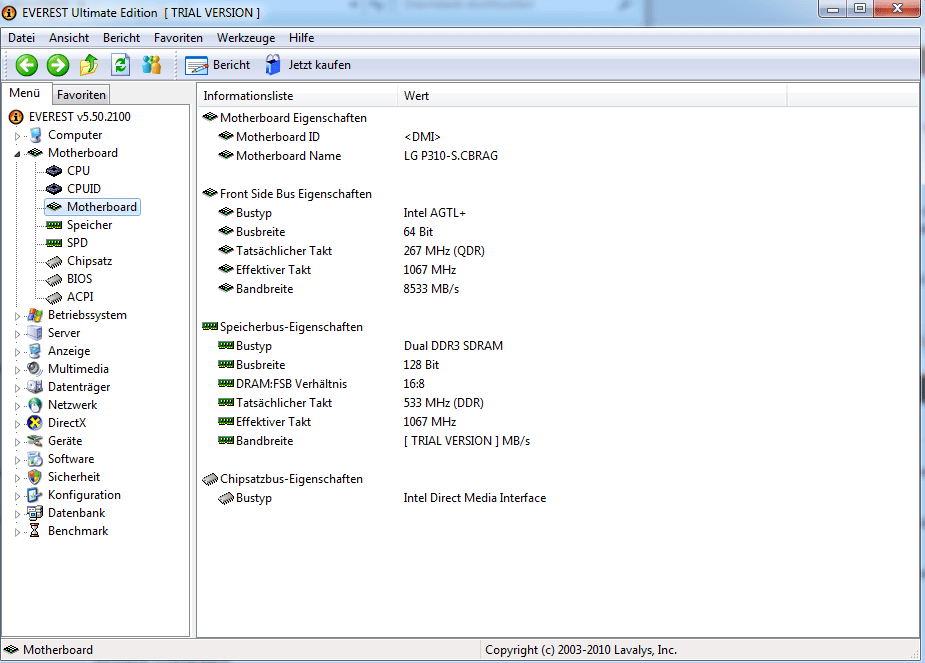Click the Datenträger drive icon
Image resolution: width=925 pixels, height=663 pixels.
click(35, 387)
